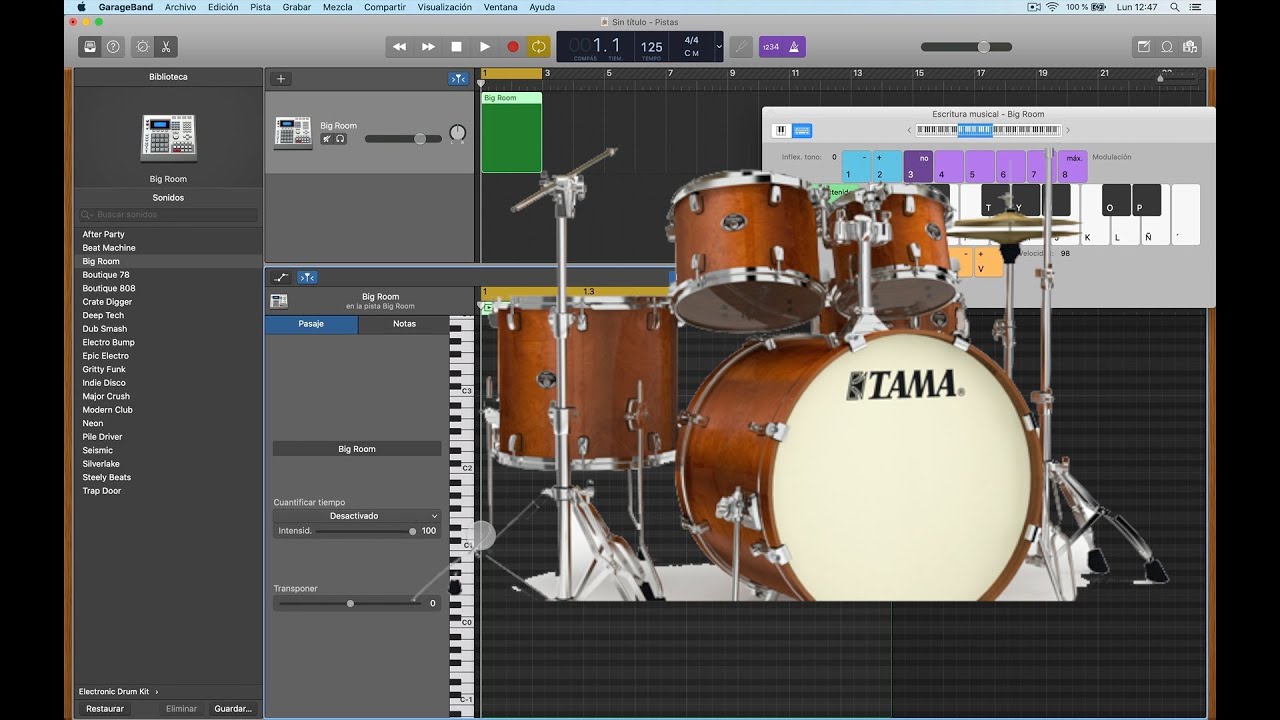Image resolution: width=1280 pixels, height=720 pixels.
Task: Toggle the Library panel button
Action: (90, 47)
